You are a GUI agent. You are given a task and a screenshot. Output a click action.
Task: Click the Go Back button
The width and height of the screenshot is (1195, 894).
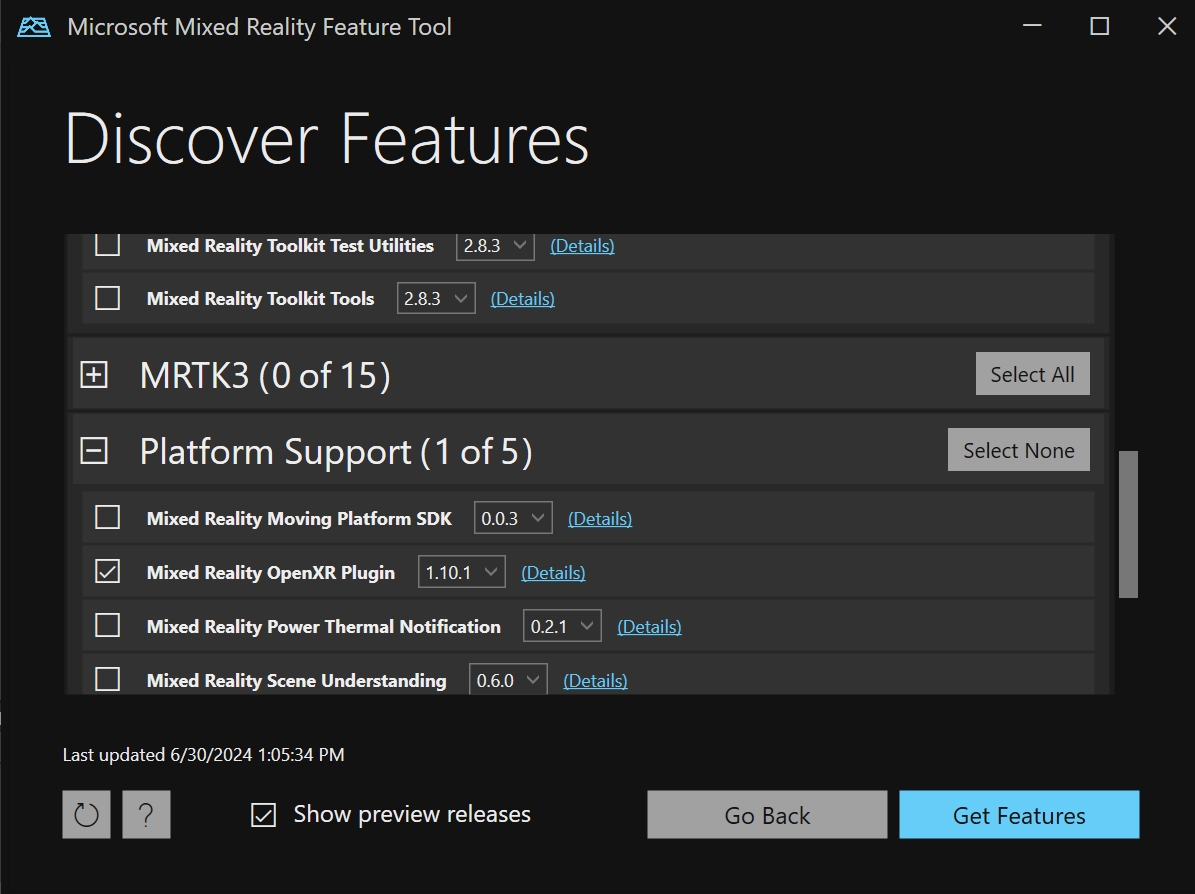point(766,814)
